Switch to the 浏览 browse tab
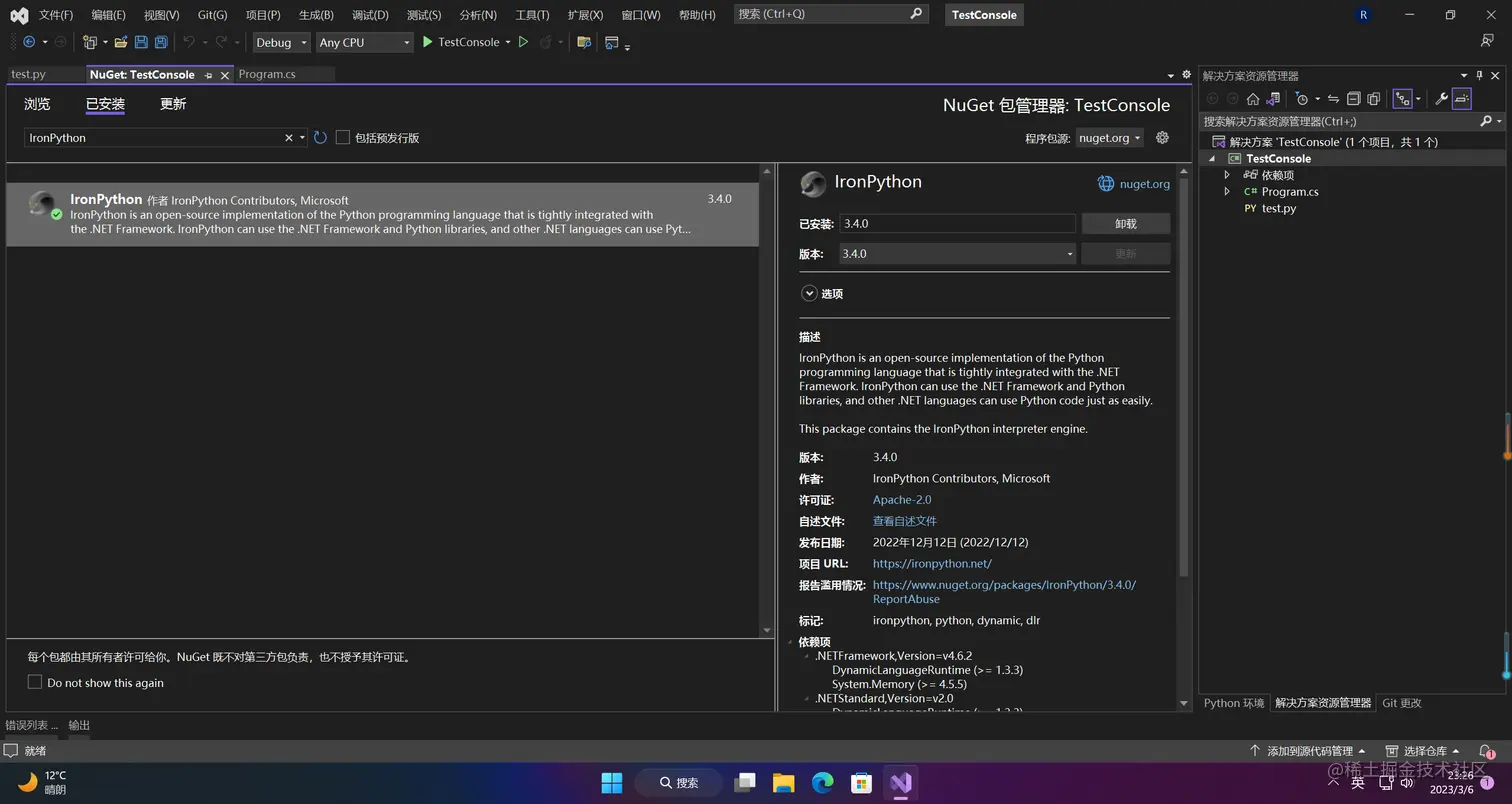The height and width of the screenshot is (804, 1512). click(x=37, y=104)
